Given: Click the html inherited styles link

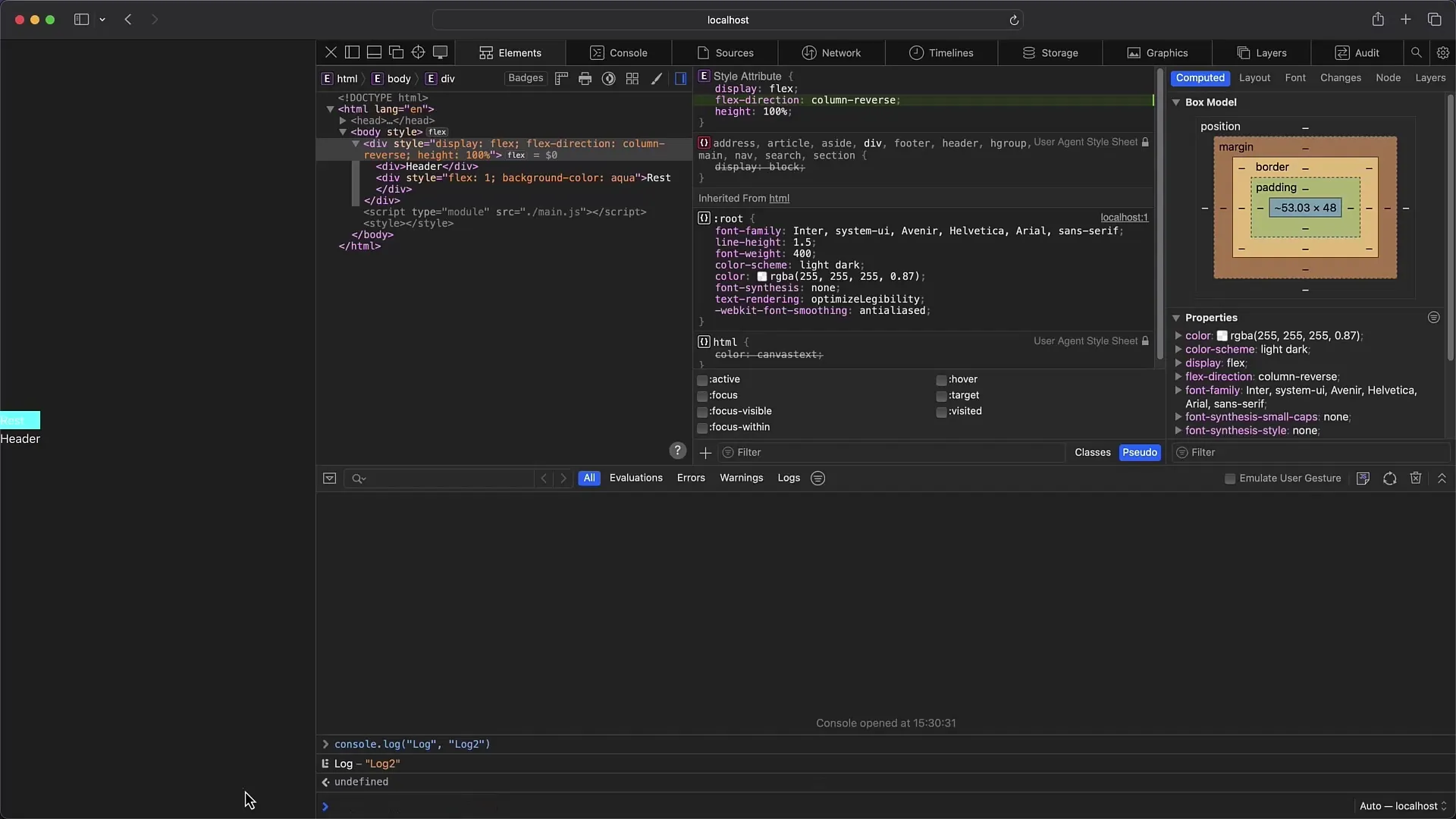Looking at the screenshot, I should (780, 198).
